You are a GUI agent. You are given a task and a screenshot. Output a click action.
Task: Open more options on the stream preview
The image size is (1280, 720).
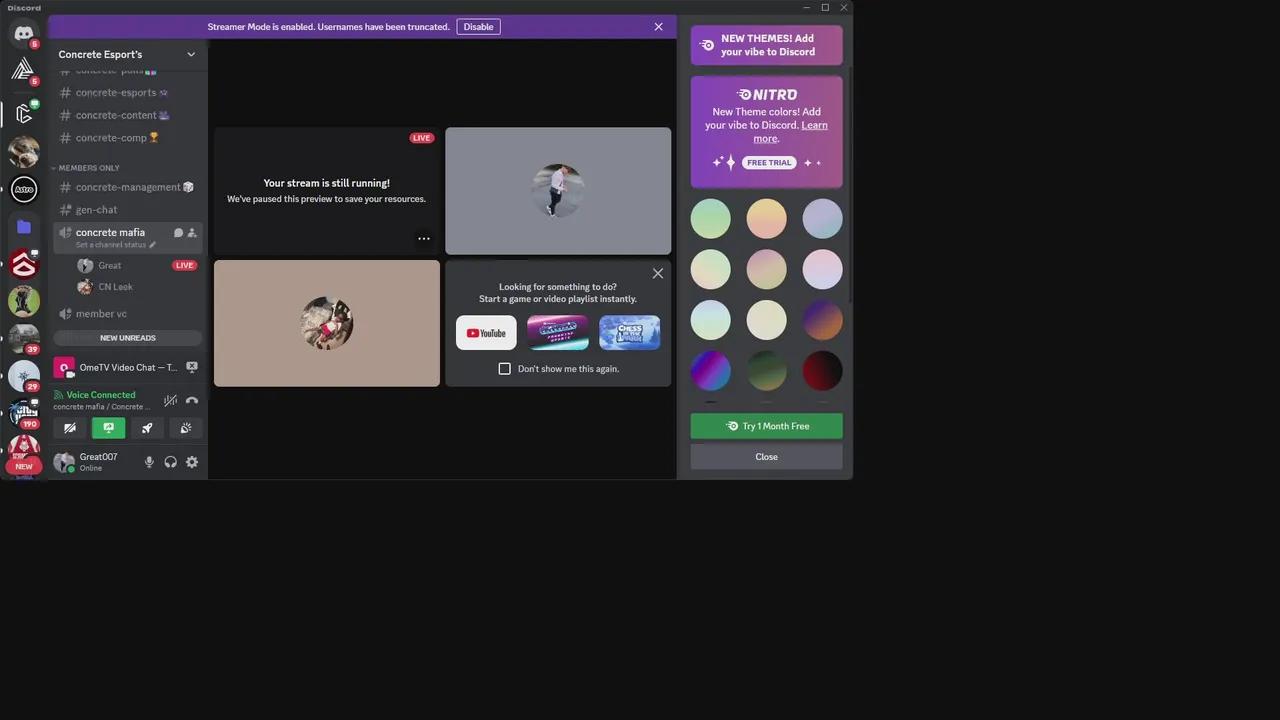[424, 239]
